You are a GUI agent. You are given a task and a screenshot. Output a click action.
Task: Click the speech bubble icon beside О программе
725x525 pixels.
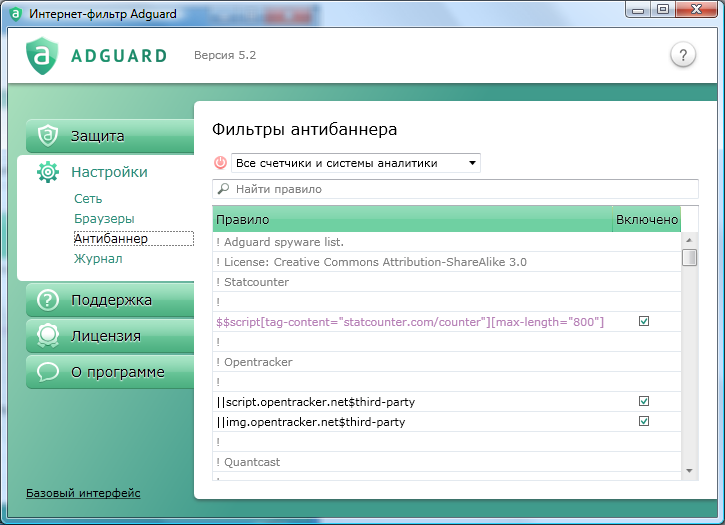[x=48, y=371]
